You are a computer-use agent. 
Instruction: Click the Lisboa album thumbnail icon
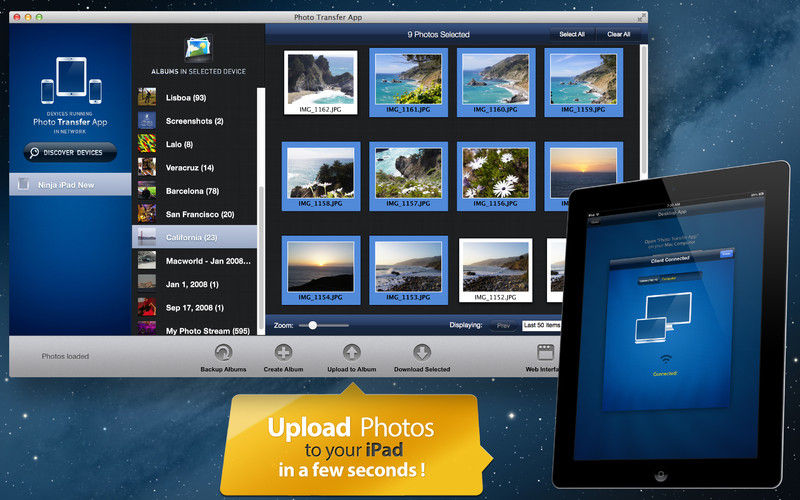147,97
